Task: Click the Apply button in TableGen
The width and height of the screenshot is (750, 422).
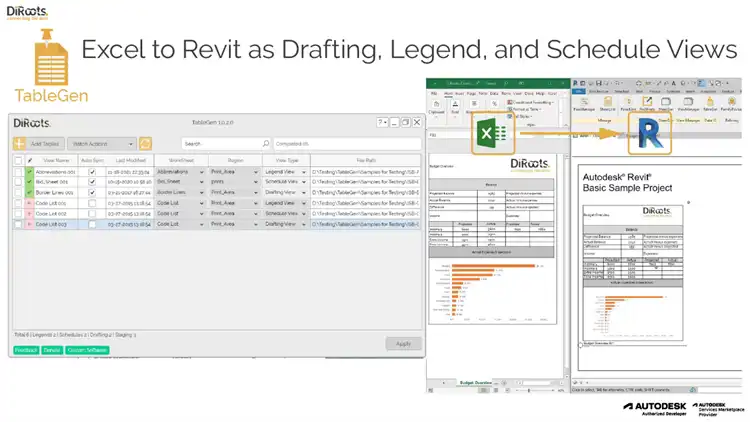Action: [x=403, y=344]
